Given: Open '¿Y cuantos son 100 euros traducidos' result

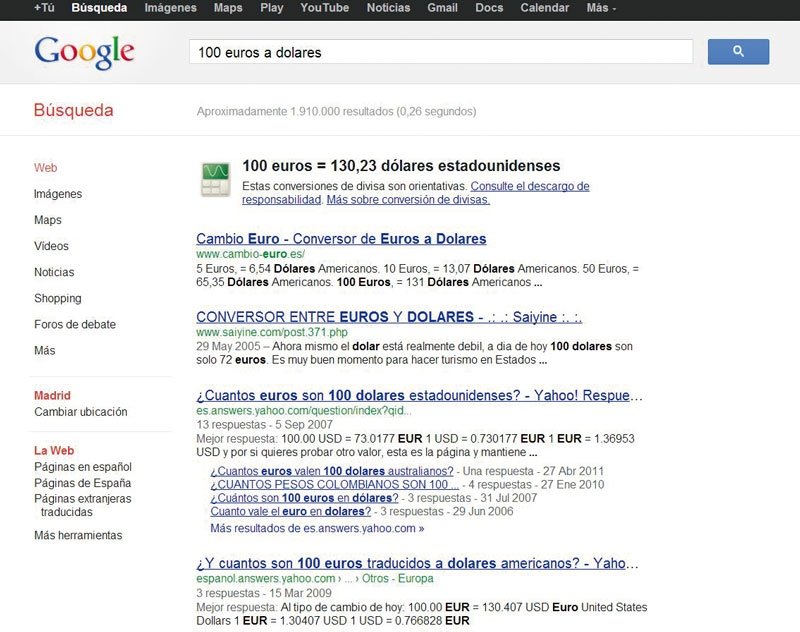Looking at the screenshot, I should [x=417, y=563].
